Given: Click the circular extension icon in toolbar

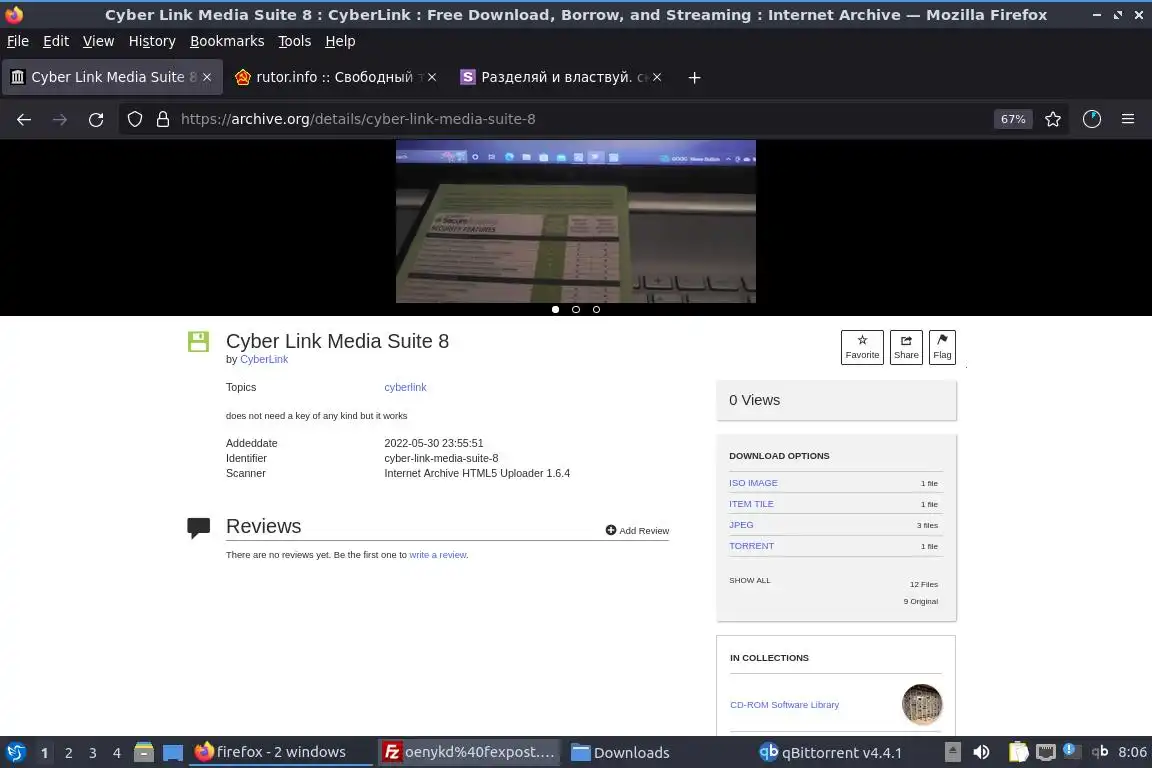Looking at the screenshot, I should [1092, 119].
